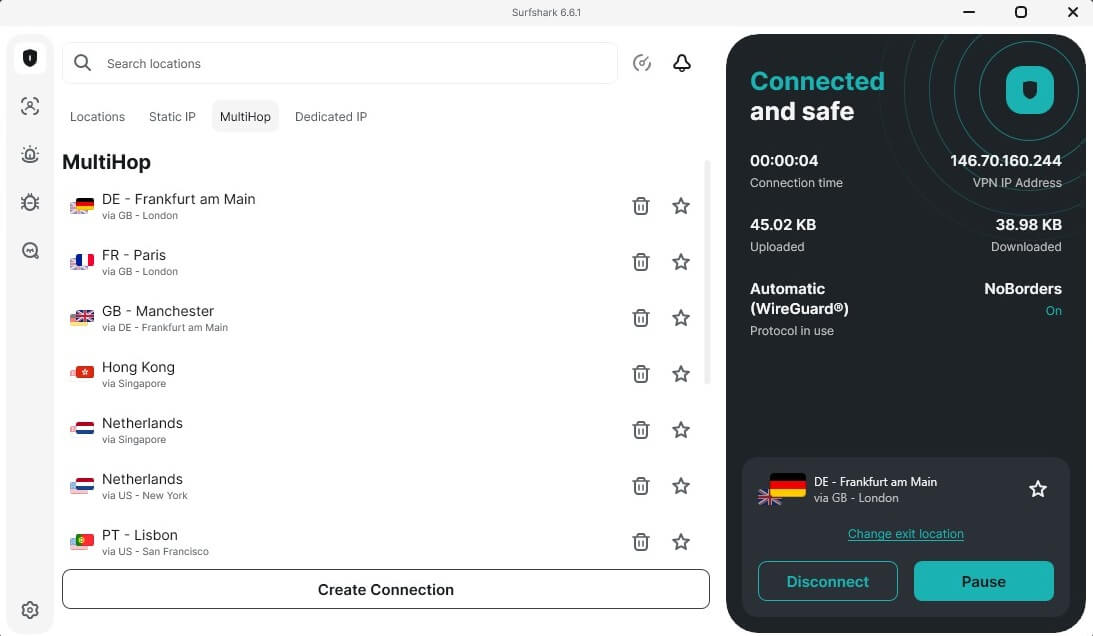Disconnect the active VPN connection
The width and height of the screenshot is (1093, 636).
pos(827,581)
